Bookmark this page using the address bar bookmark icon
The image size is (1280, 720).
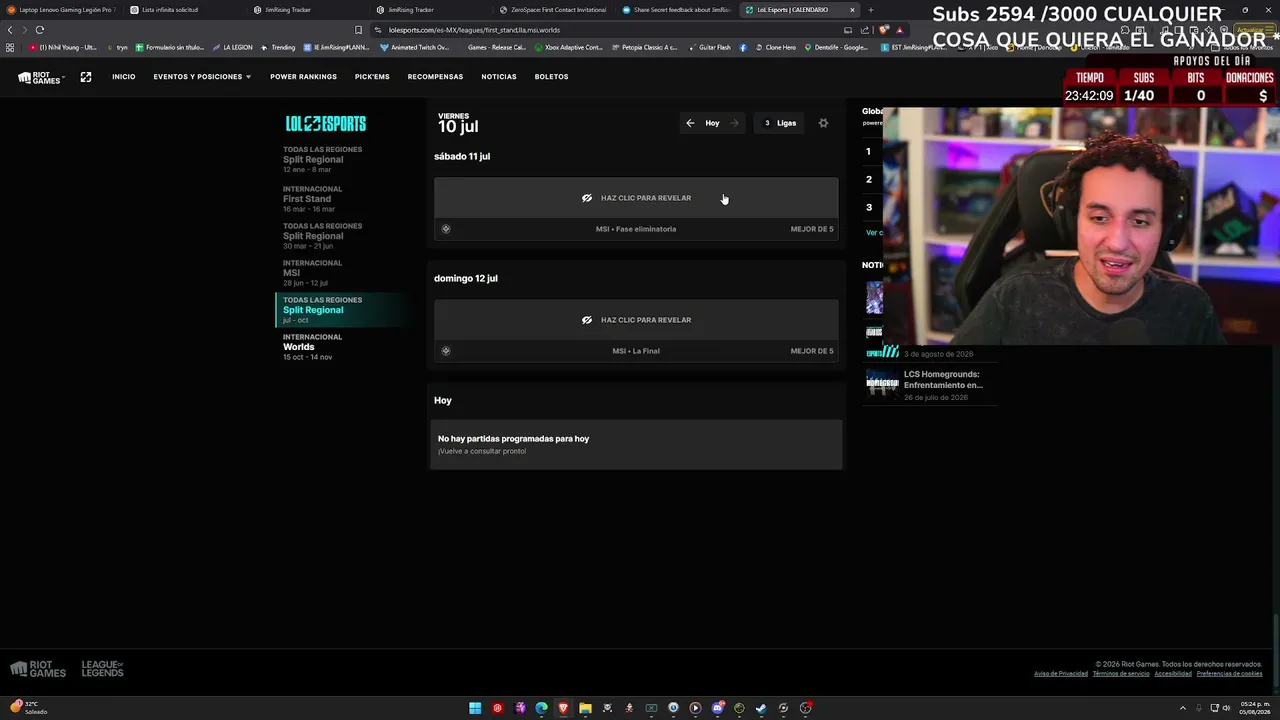pyautogui.click(x=358, y=30)
